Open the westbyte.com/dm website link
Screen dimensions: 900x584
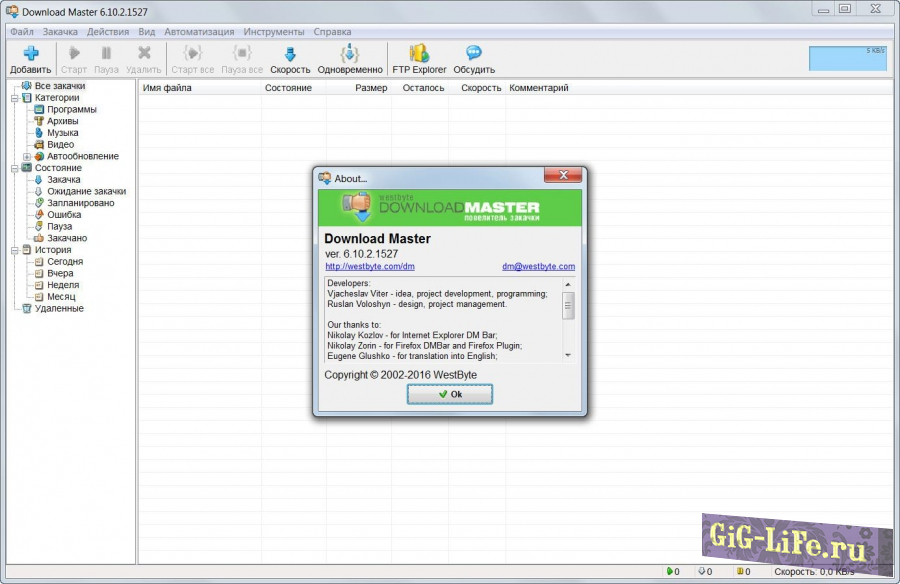[x=369, y=267]
